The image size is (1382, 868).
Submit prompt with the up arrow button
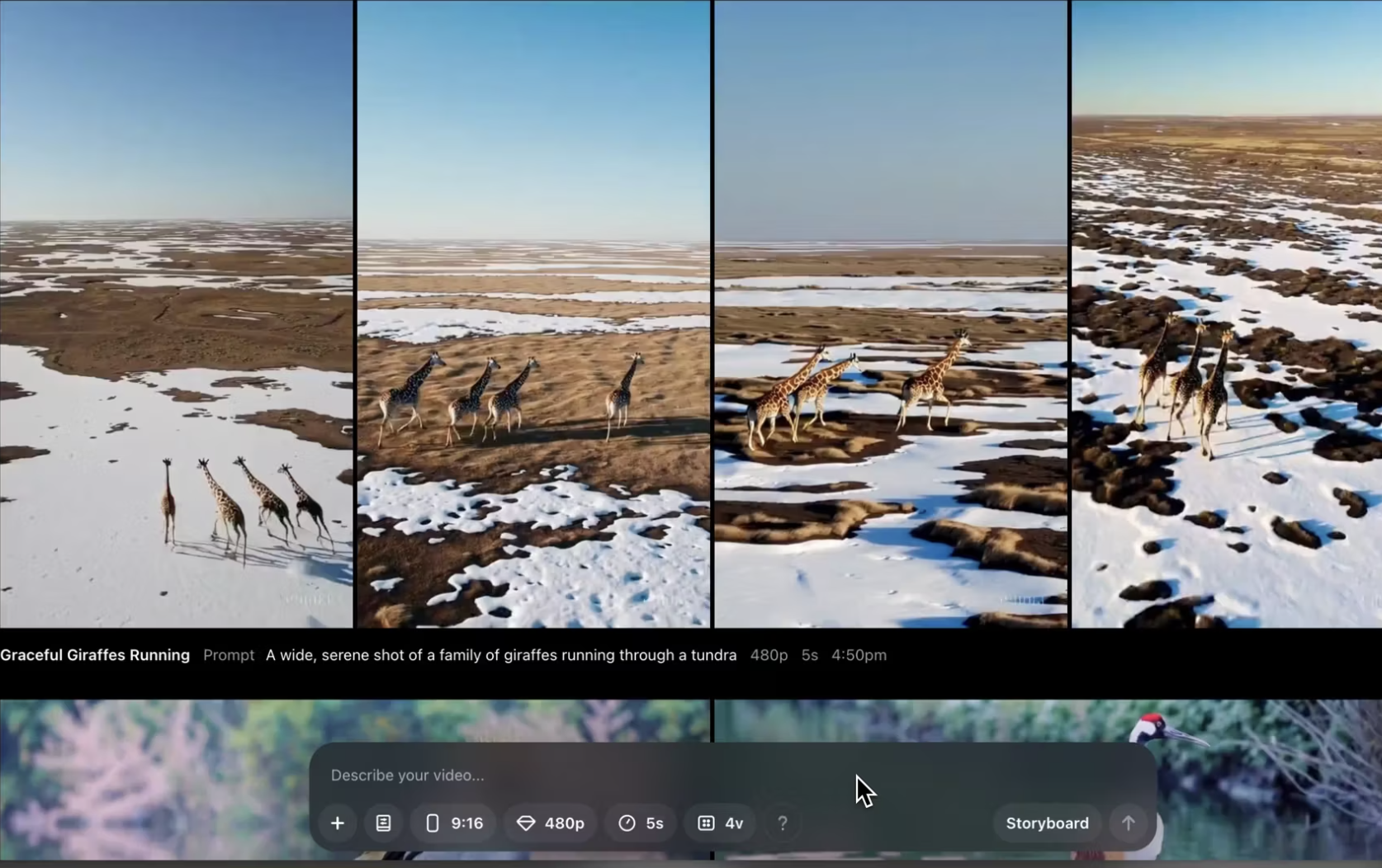1128,823
